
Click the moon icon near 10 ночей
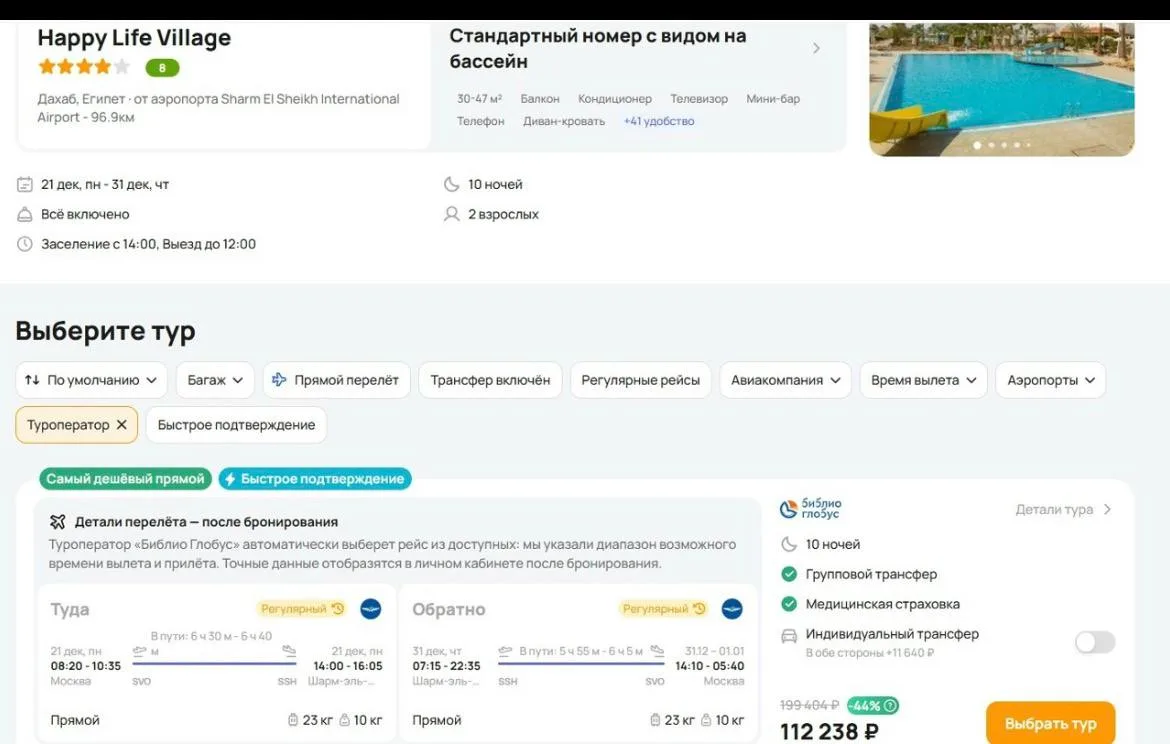pyautogui.click(x=451, y=184)
